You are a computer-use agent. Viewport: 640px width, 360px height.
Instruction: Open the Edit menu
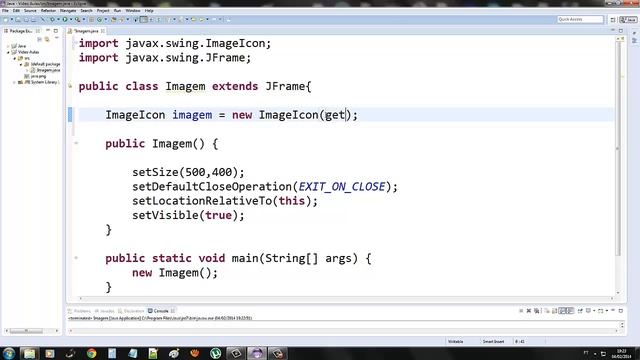16,11
